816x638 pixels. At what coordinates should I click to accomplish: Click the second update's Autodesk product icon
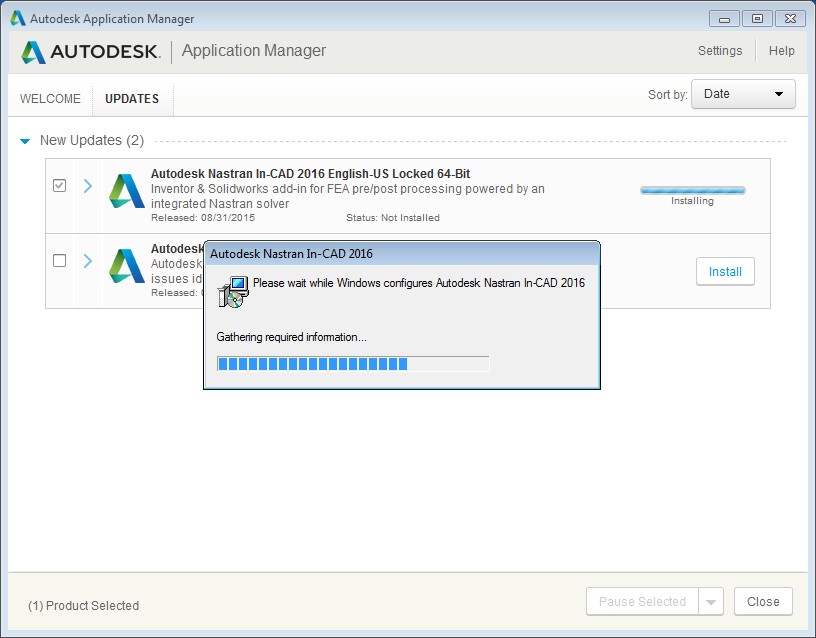click(x=126, y=266)
